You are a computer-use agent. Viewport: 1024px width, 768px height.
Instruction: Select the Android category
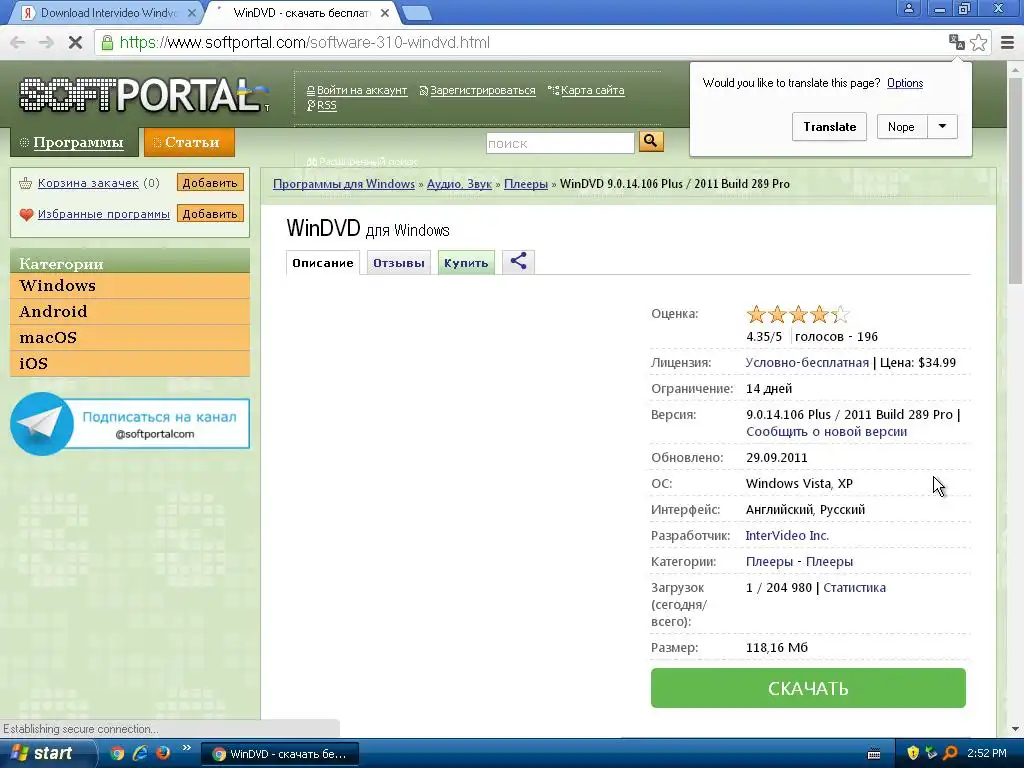point(130,312)
